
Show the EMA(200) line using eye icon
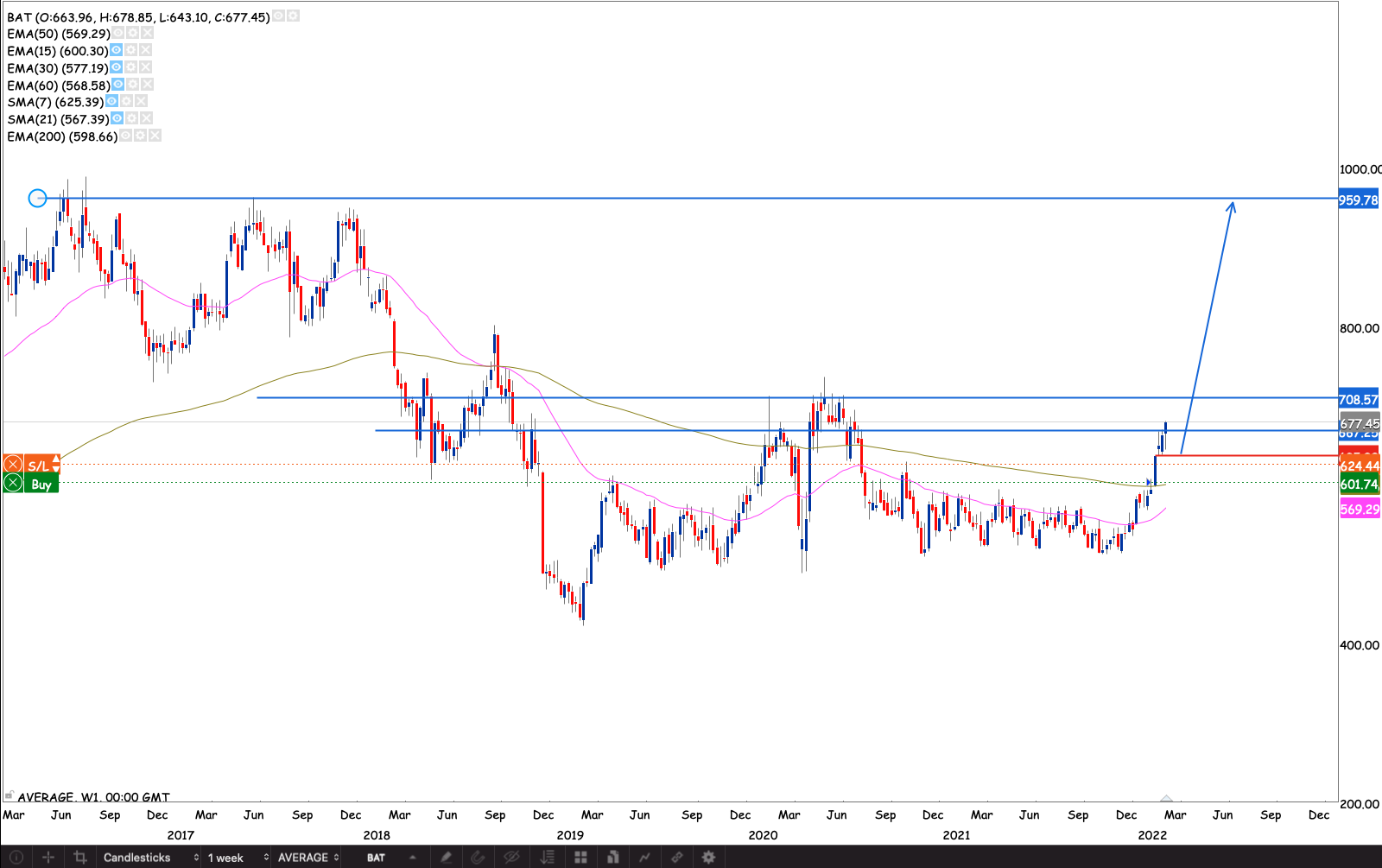pyautogui.click(x=126, y=136)
